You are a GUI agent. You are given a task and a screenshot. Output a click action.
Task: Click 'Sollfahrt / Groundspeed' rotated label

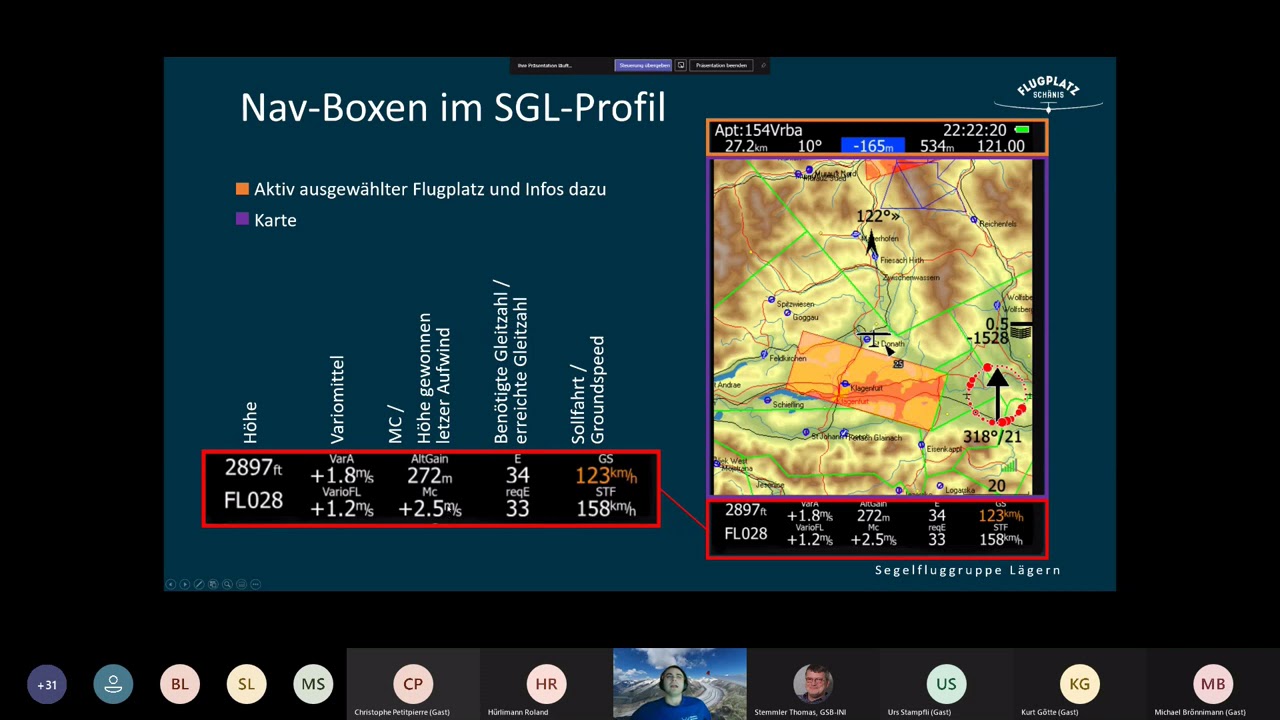[x=588, y=390]
